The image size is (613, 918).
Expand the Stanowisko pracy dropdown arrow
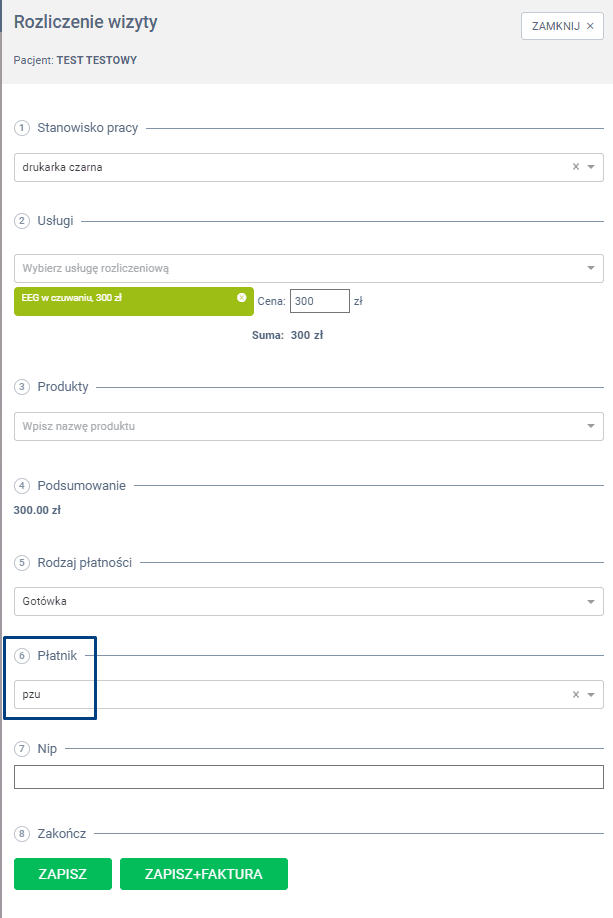pyautogui.click(x=591, y=167)
